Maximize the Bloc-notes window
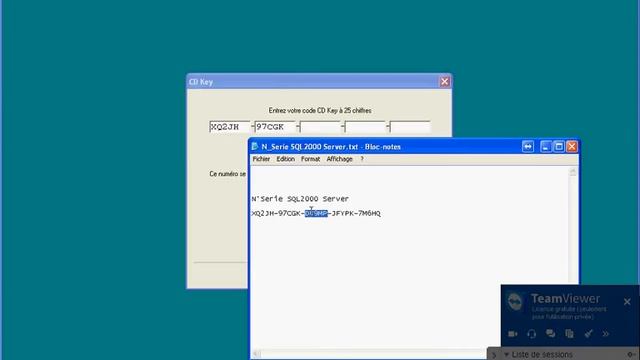640x360 pixels. tap(559, 147)
